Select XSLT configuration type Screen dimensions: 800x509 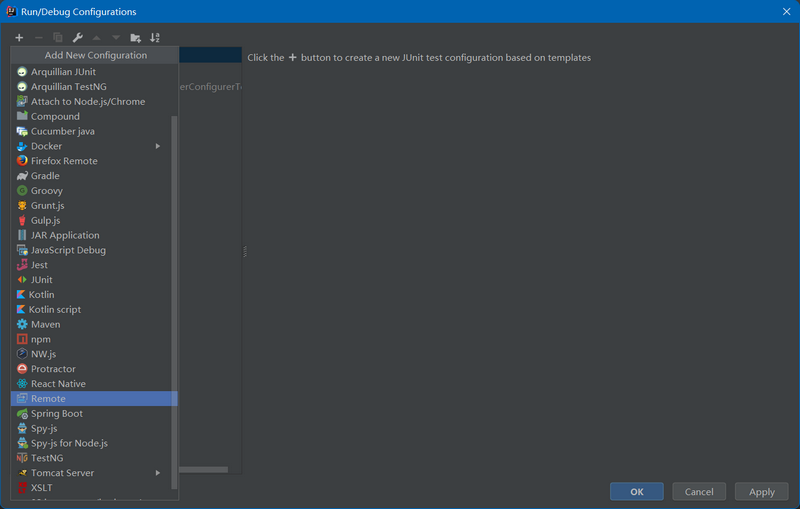point(94,488)
